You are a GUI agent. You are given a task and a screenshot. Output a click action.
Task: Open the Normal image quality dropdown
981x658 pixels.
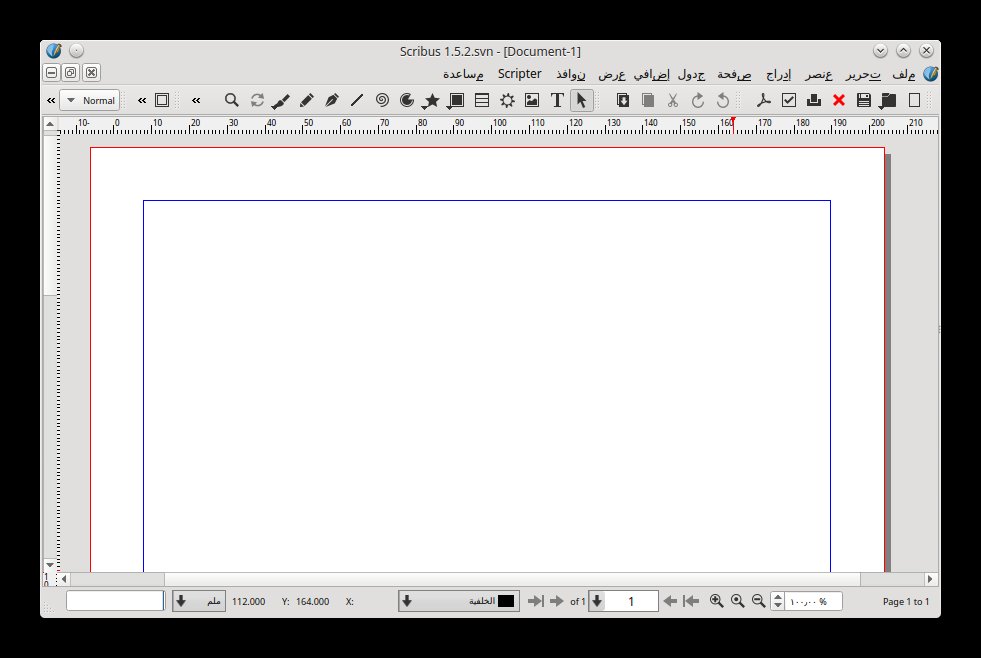click(x=90, y=100)
